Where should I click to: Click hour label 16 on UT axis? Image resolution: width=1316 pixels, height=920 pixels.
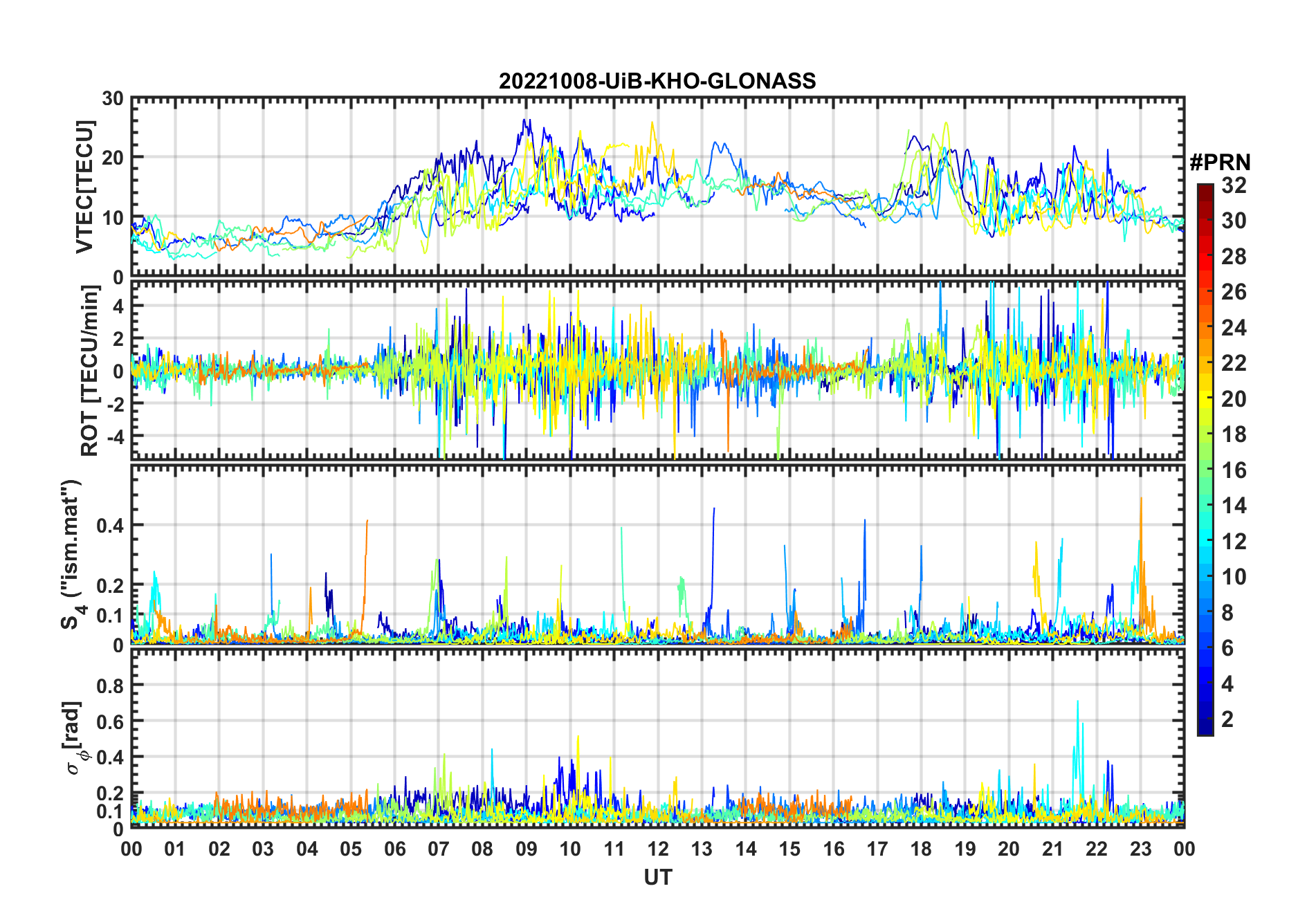(834, 849)
